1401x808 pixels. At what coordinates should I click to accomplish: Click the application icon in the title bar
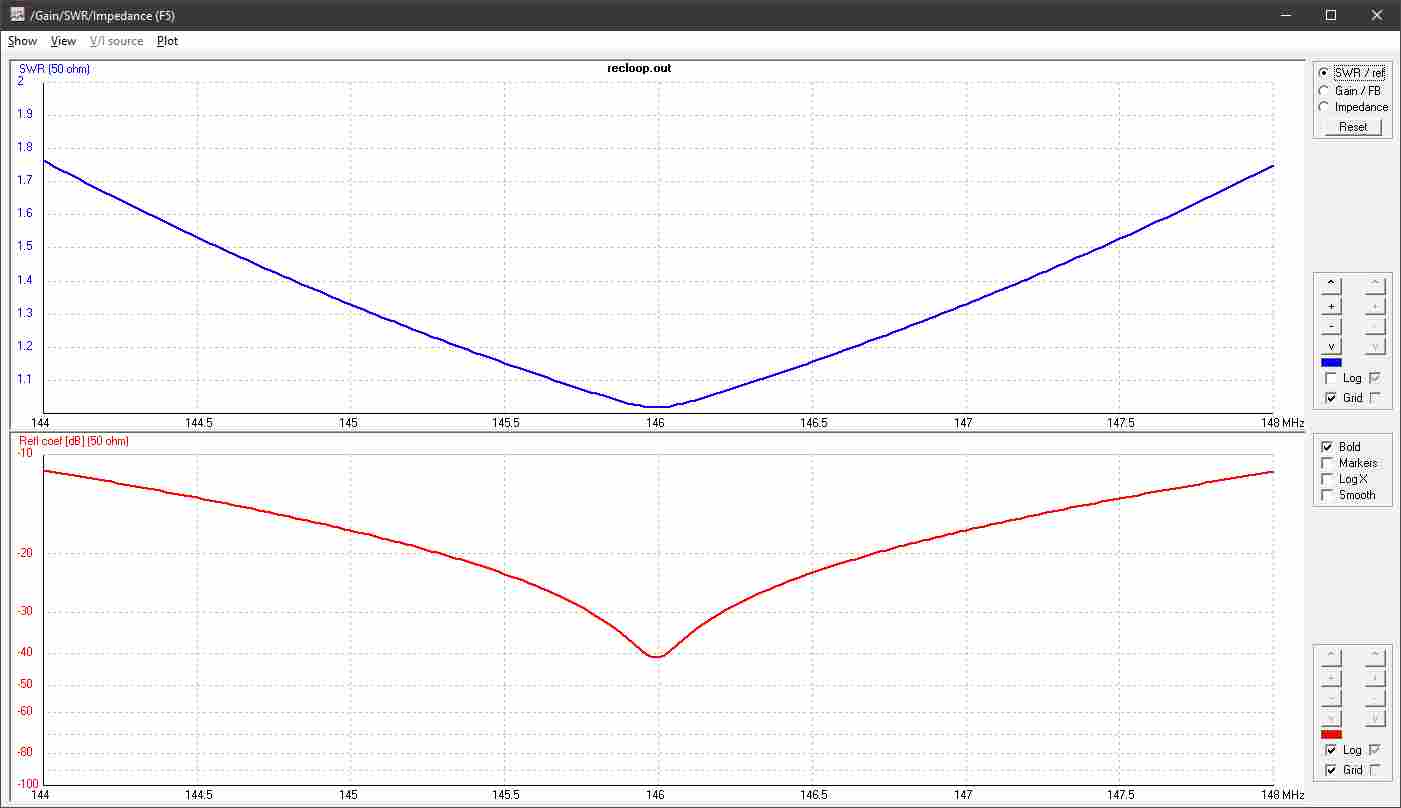point(17,15)
